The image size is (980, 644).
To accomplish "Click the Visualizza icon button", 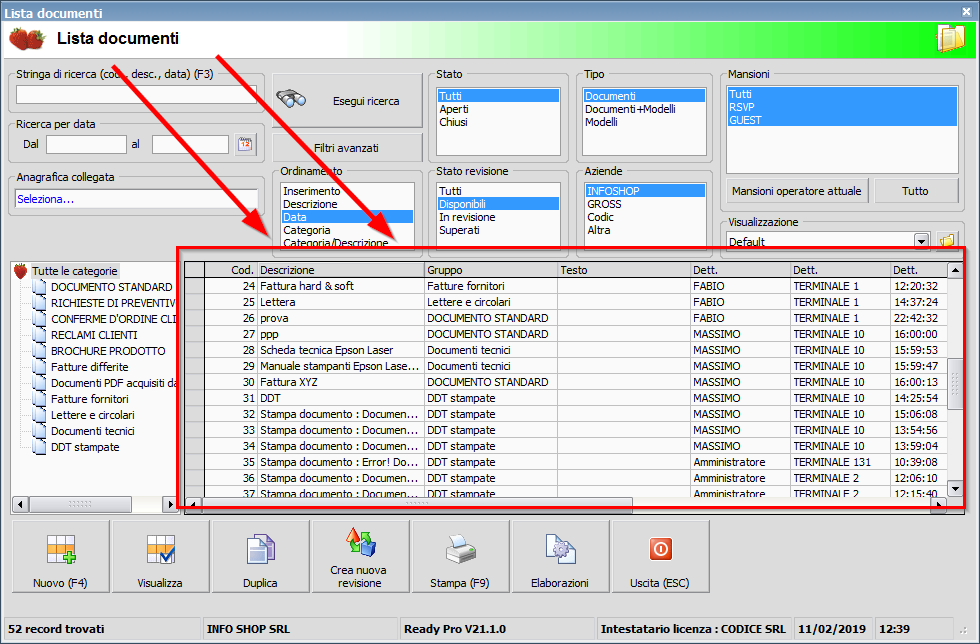I will coord(160,556).
